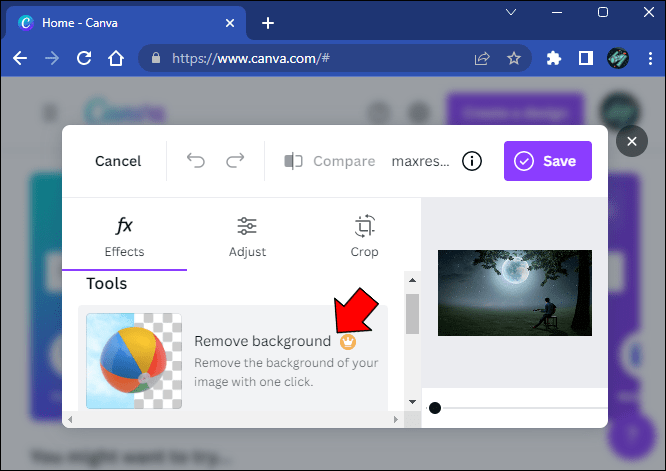Click the redo arrow icon
This screenshot has height=471, width=666.
coord(235,161)
